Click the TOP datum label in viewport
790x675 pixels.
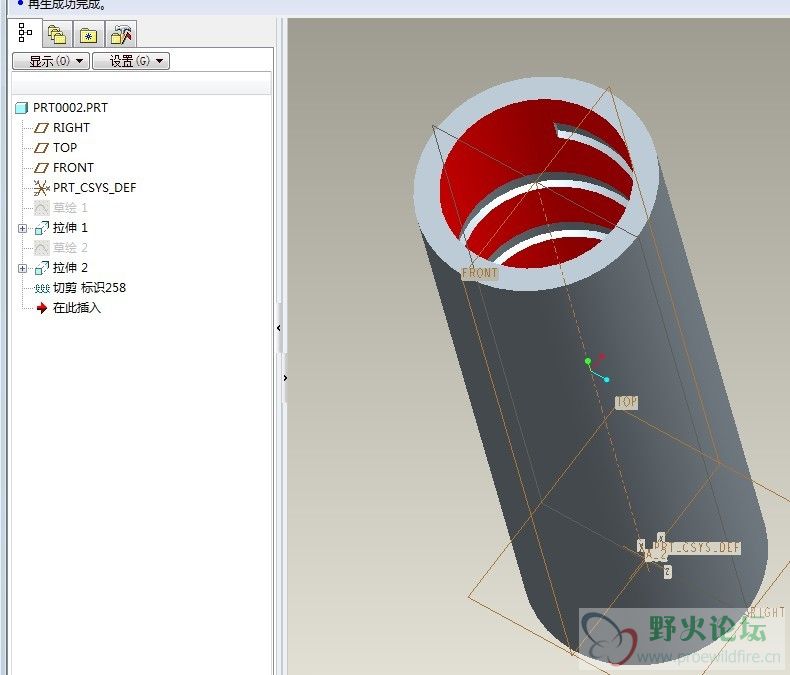[626, 402]
